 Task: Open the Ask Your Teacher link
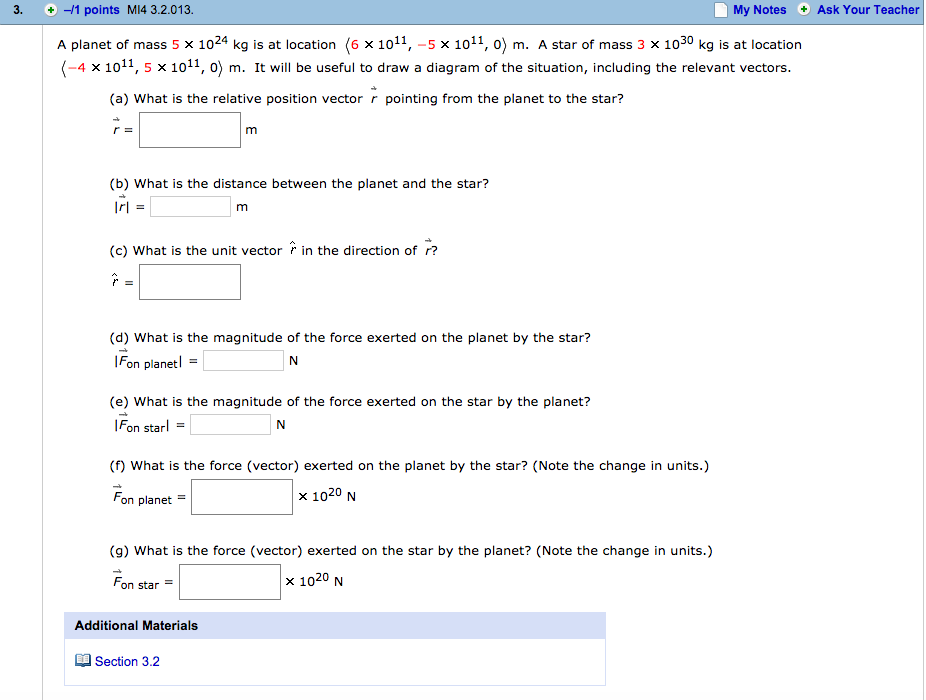click(x=868, y=10)
